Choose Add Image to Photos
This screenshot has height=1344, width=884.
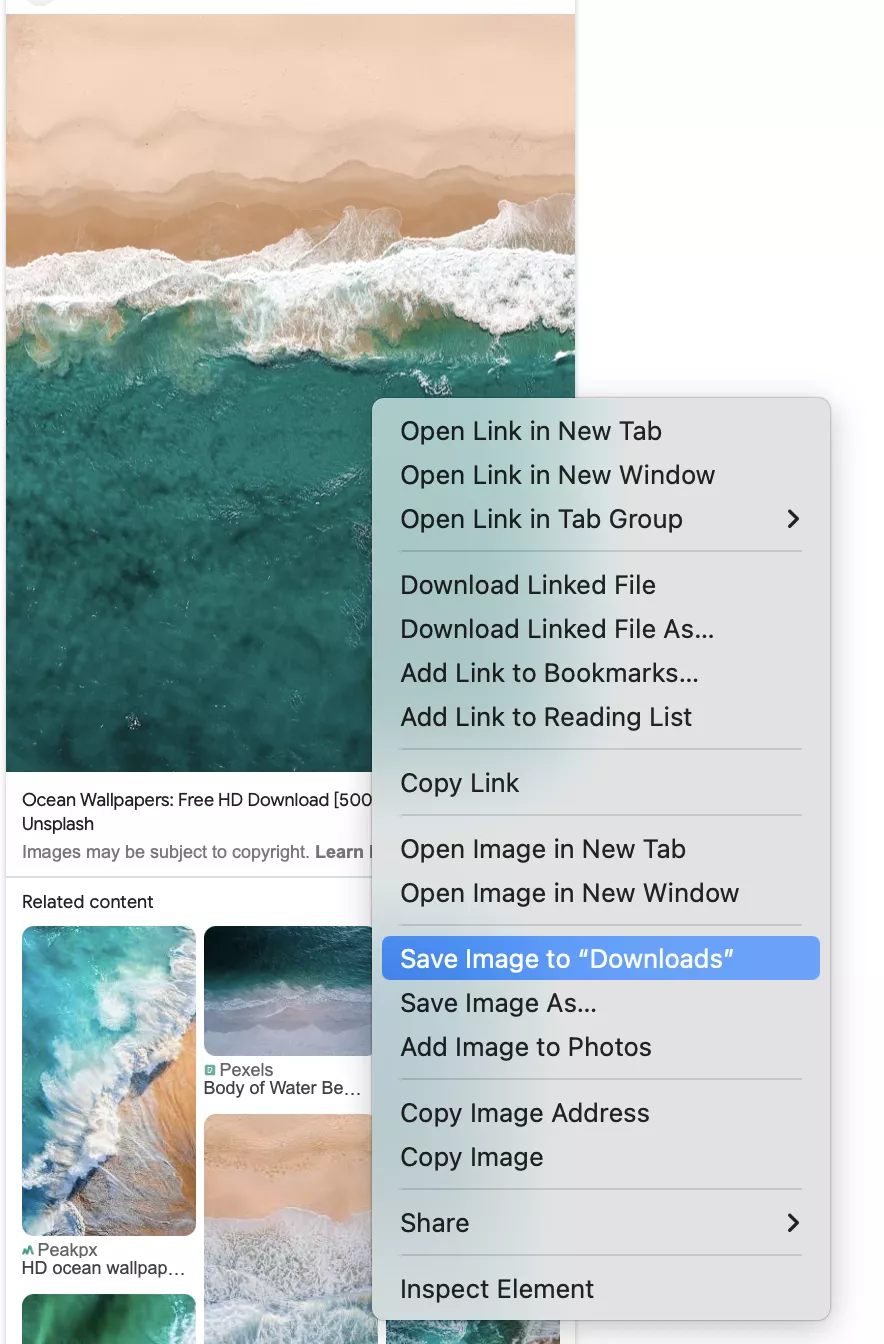[x=525, y=1047]
